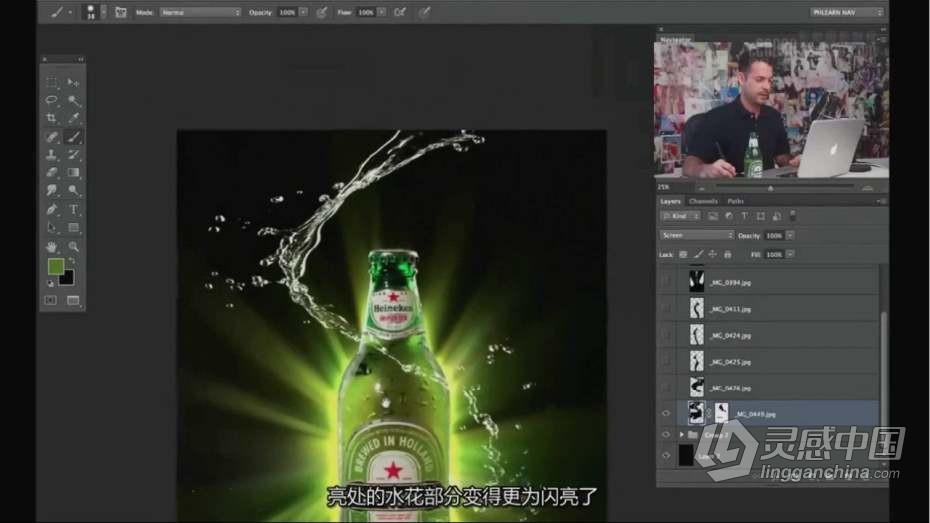
Task: Filter layers by shape layers icon
Action: (760, 216)
